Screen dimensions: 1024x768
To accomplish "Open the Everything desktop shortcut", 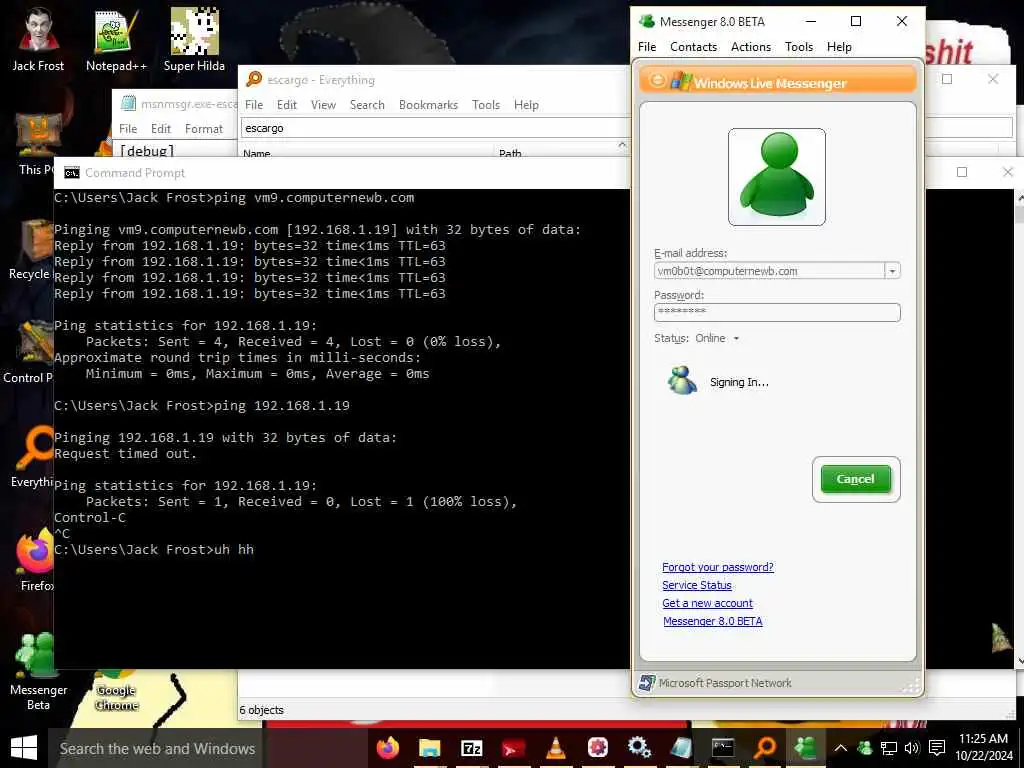I will 33,456.
